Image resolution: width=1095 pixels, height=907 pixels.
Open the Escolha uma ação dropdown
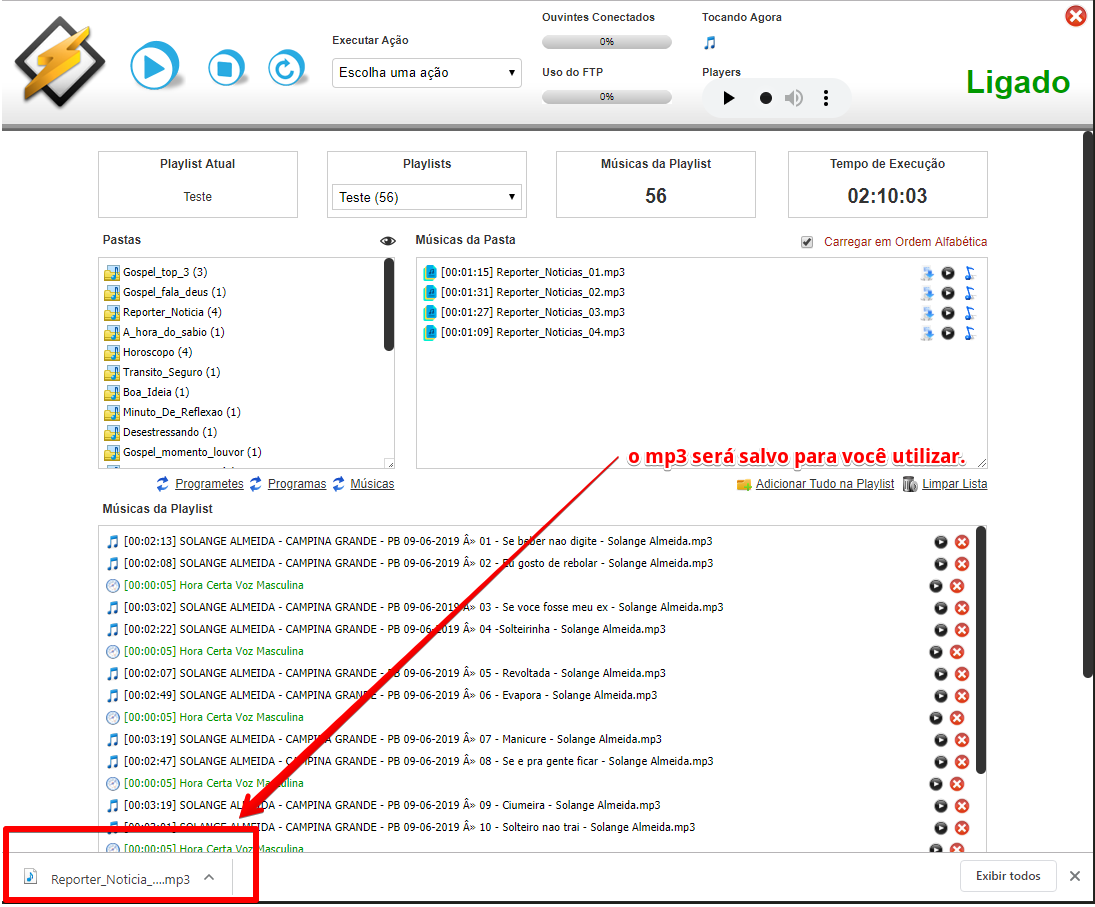(427, 73)
